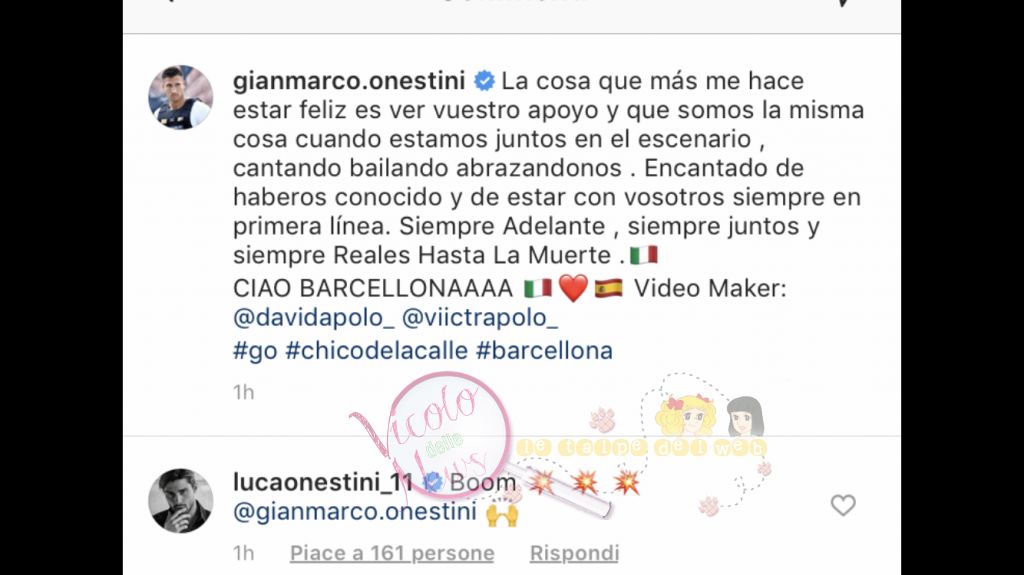Click the verified badge next to gianmarco.onestini
The image size is (1024, 575).
click(x=484, y=81)
